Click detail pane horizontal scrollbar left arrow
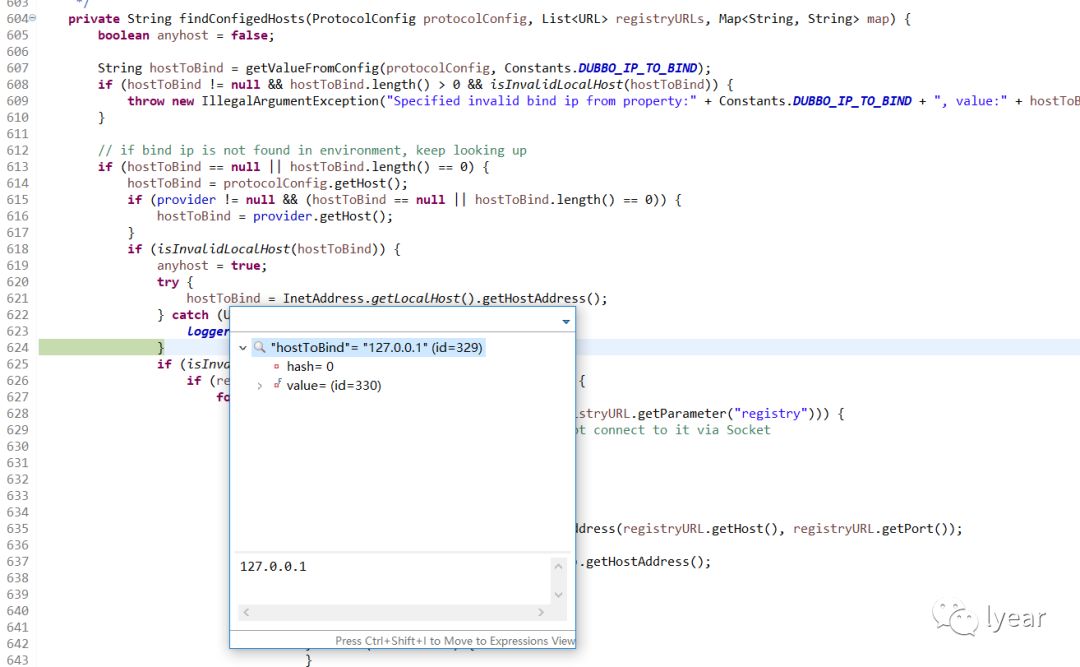This screenshot has height=667, width=1080. coord(247,612)
